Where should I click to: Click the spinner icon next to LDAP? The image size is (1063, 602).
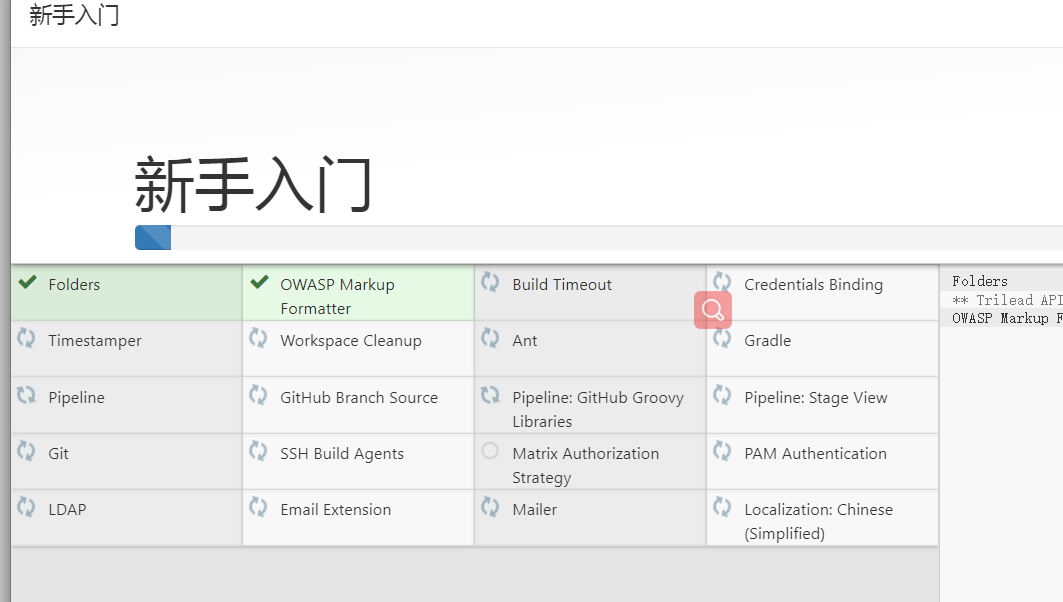(26, 508)
